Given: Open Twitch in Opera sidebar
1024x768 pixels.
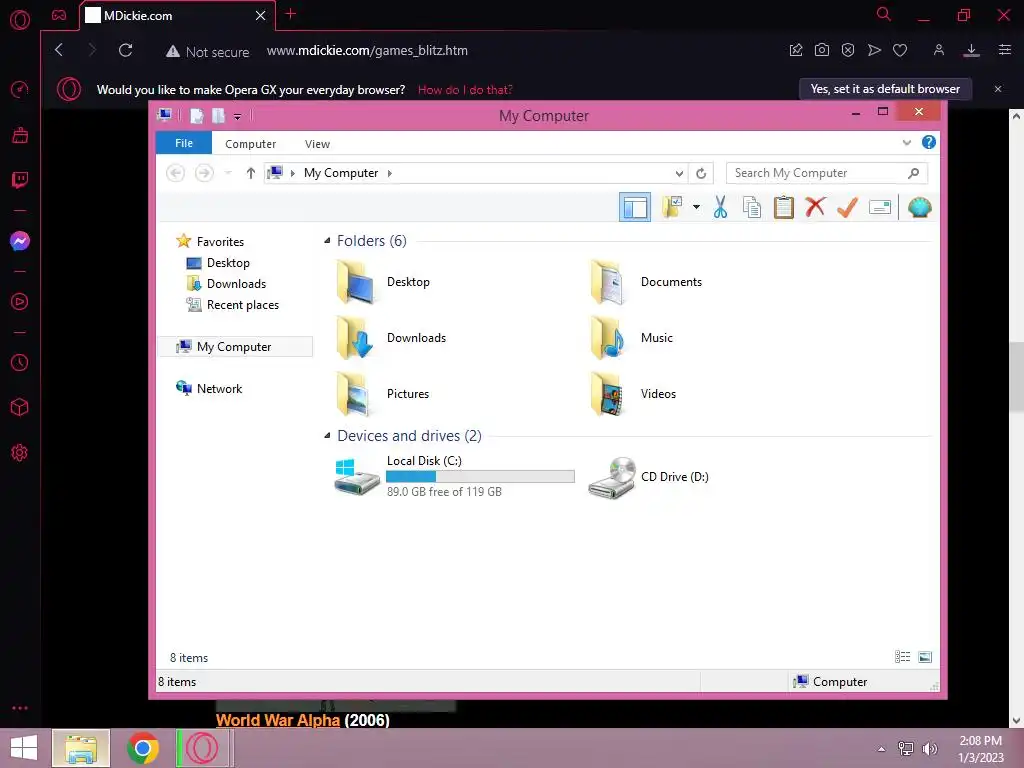Looking at the screenshot, I should (20, 180).
